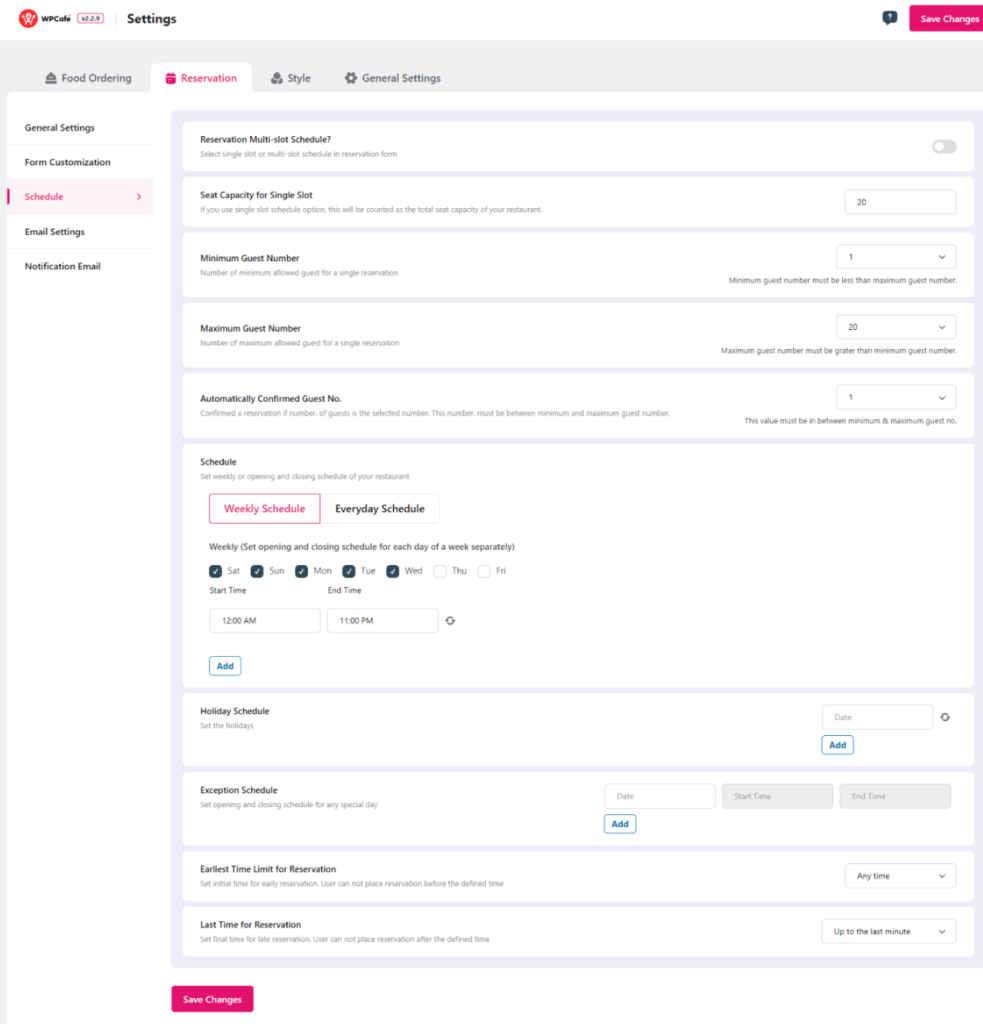Viewport: 983px width, 1024px height.
Task: Click Add button under weekly schedule
Action: (225, 665)
